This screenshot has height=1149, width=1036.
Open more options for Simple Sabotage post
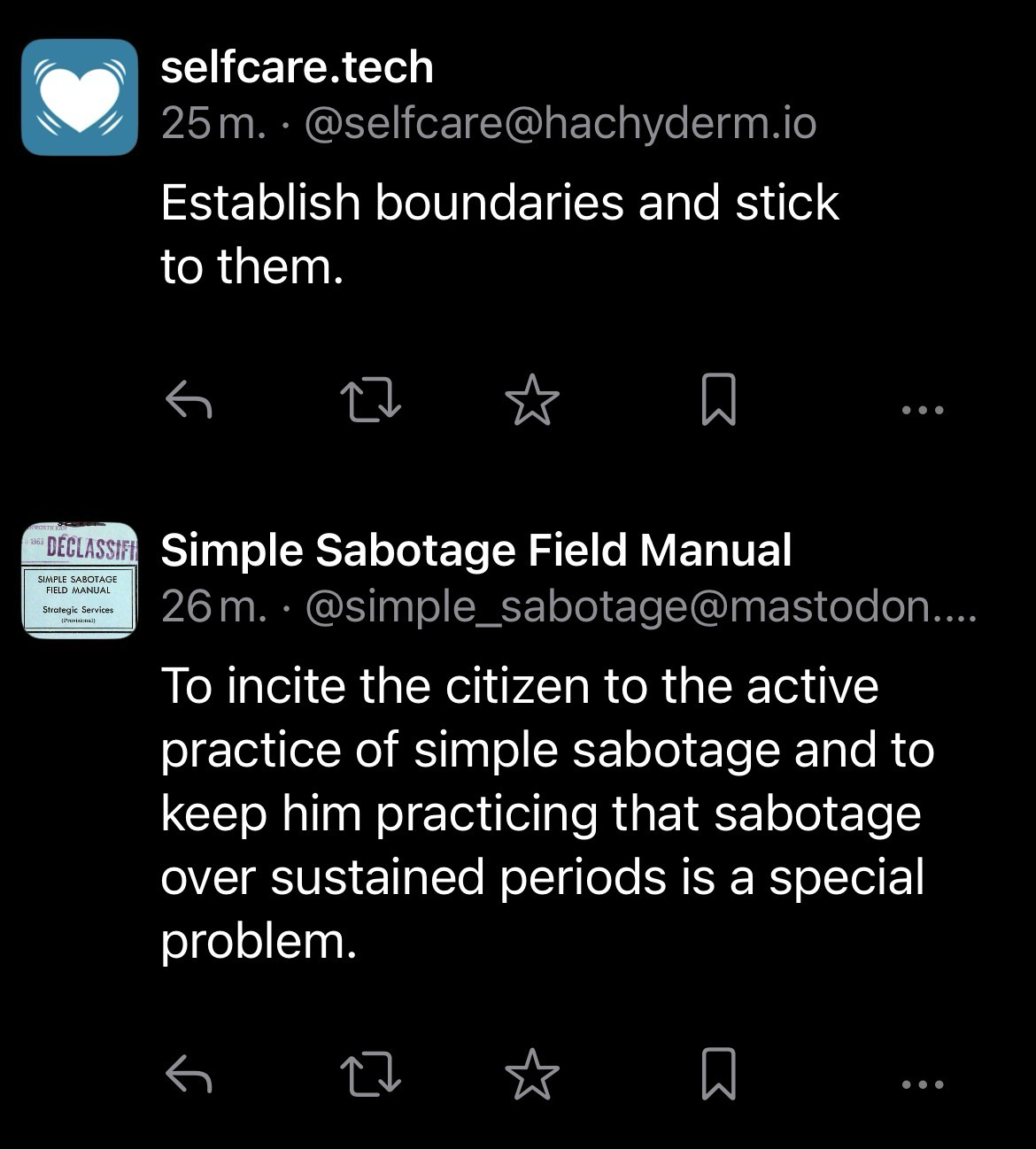tap(924, 1083)
